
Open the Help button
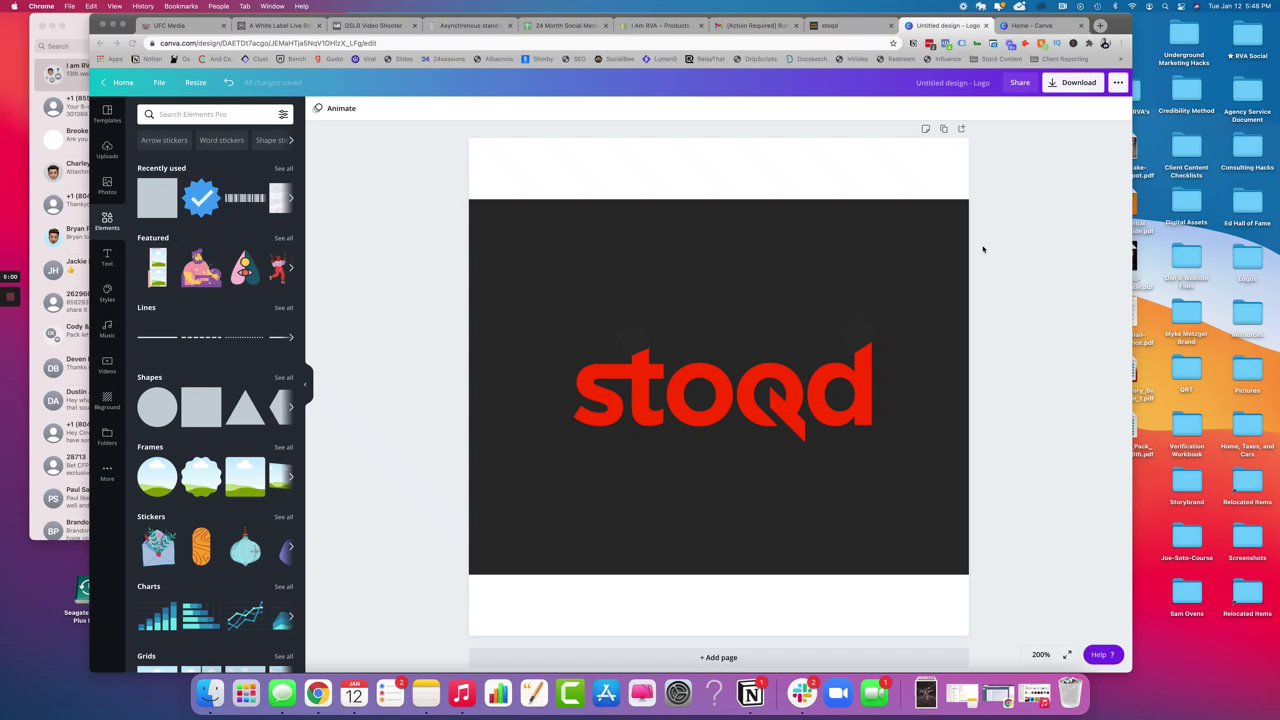[x=1102, y=655]
